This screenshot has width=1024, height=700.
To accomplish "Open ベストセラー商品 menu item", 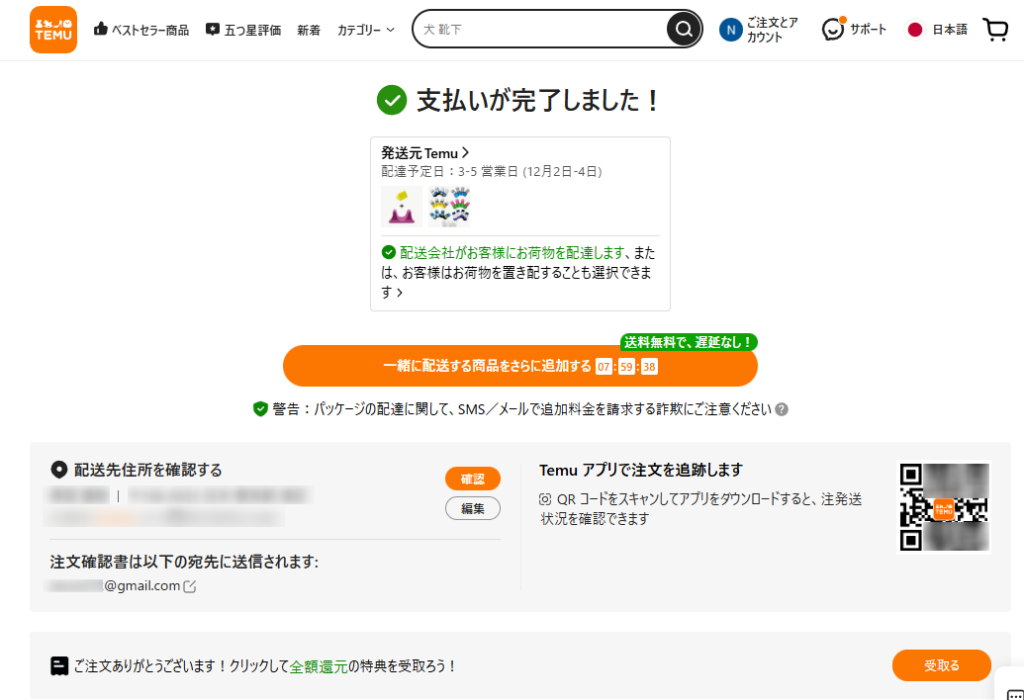I will [141, 30].
